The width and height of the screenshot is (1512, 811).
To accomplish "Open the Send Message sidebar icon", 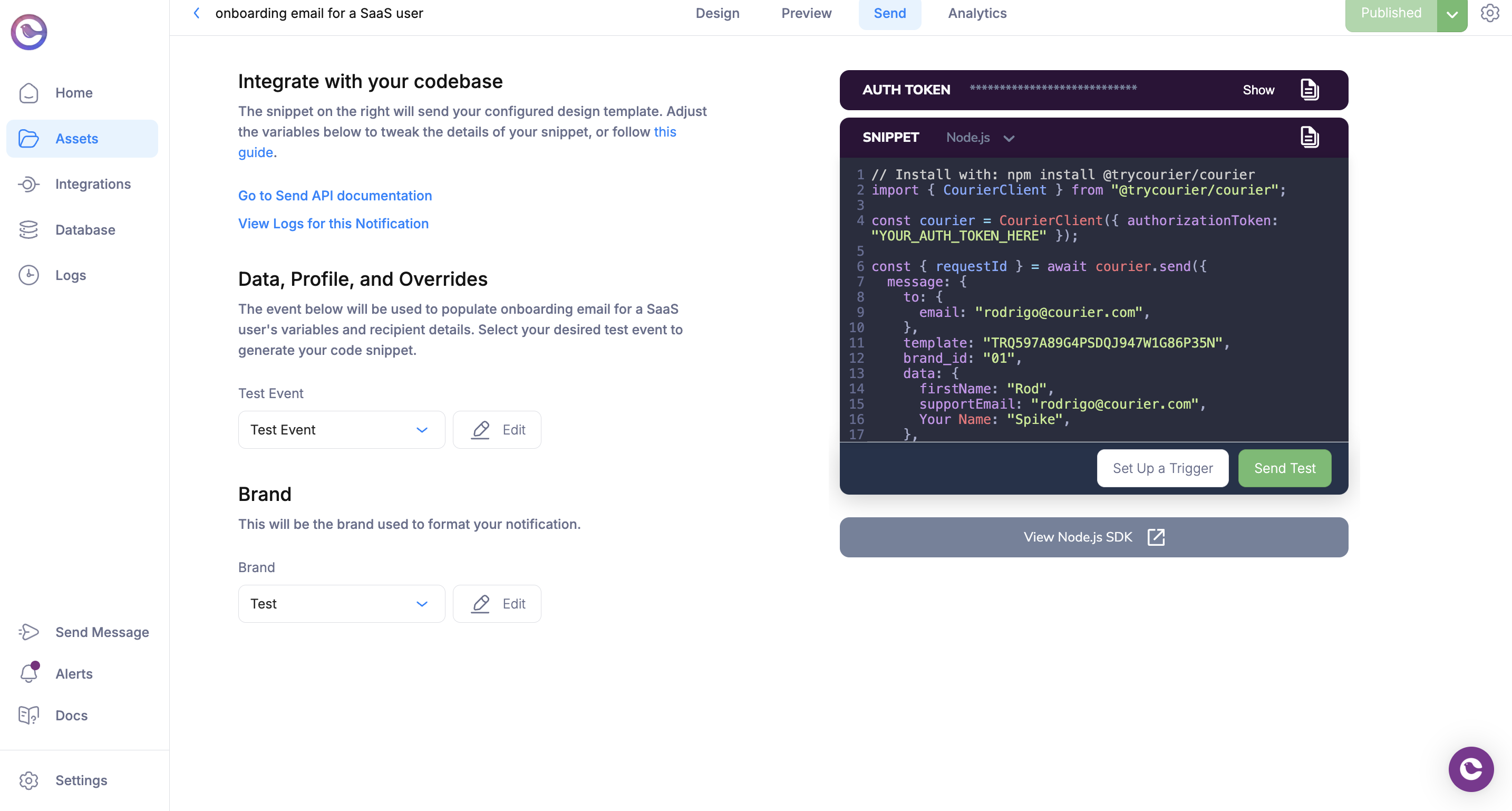I will 29,632.
